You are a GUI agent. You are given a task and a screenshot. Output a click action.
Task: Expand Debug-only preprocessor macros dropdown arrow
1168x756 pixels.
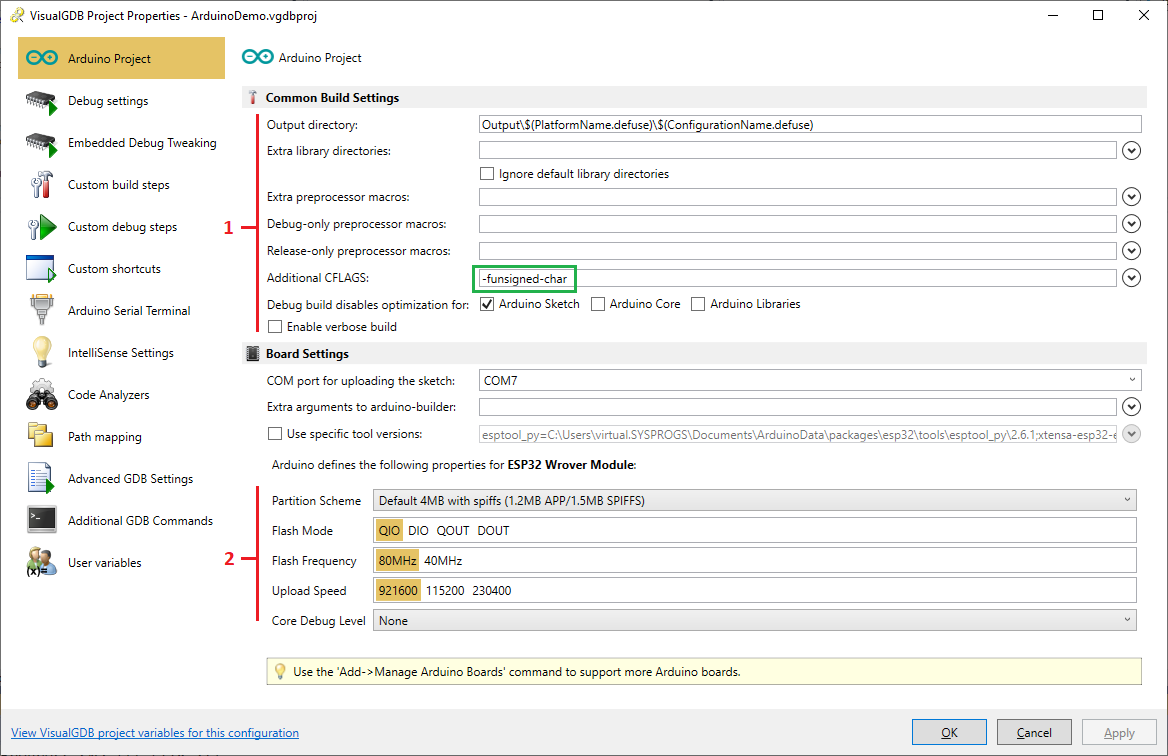click(x=1132, y=223)
